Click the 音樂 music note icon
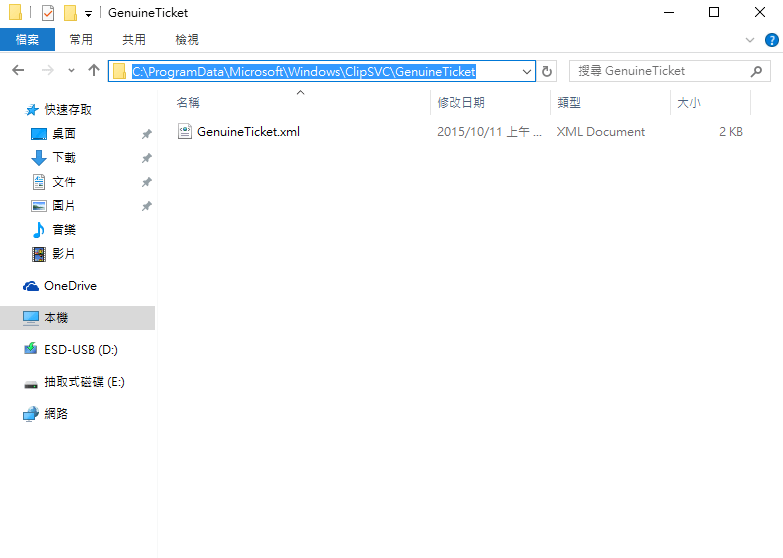783x558 pixels. pyautogui.click(x=38, y=230)
